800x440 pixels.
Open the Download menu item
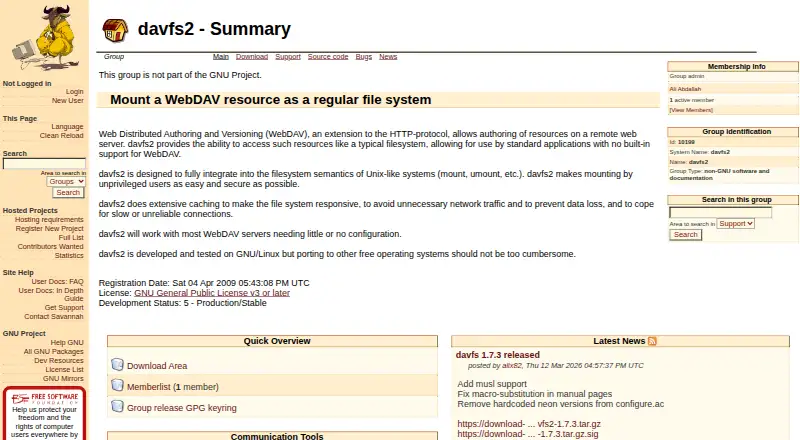pyautogui.click(x=252, y=57)
